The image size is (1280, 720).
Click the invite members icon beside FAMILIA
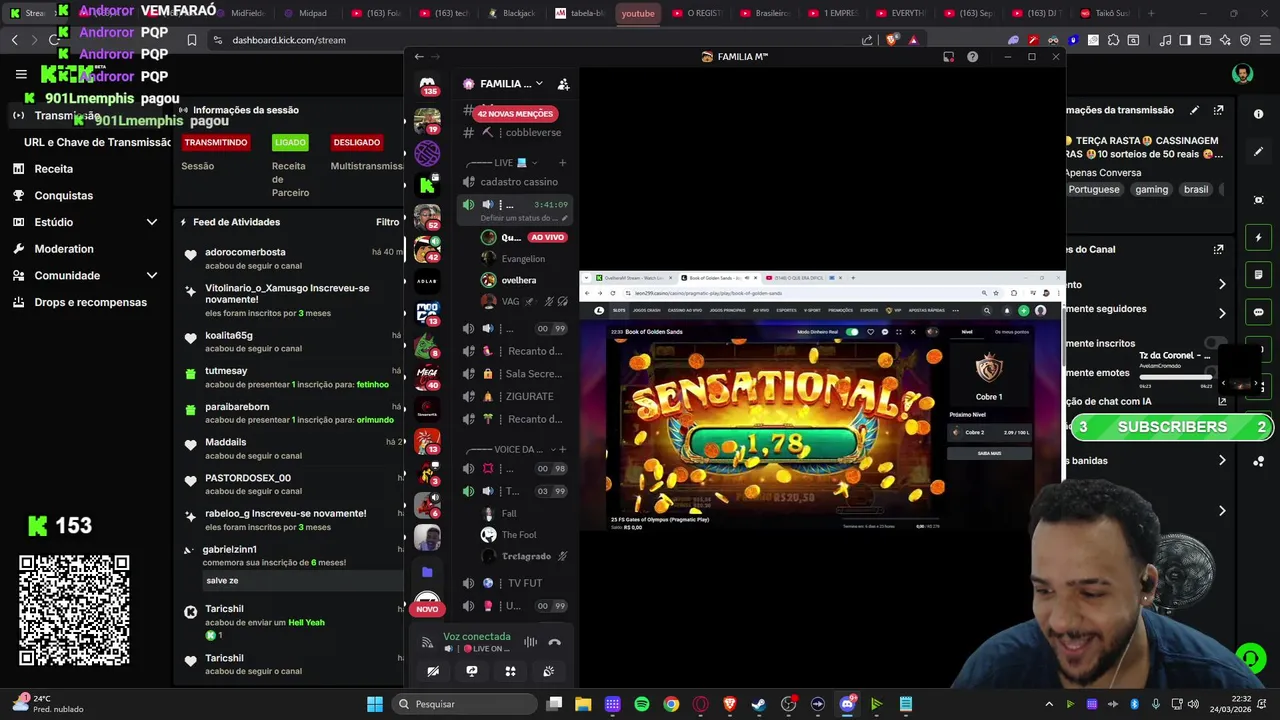click(563, 84)
